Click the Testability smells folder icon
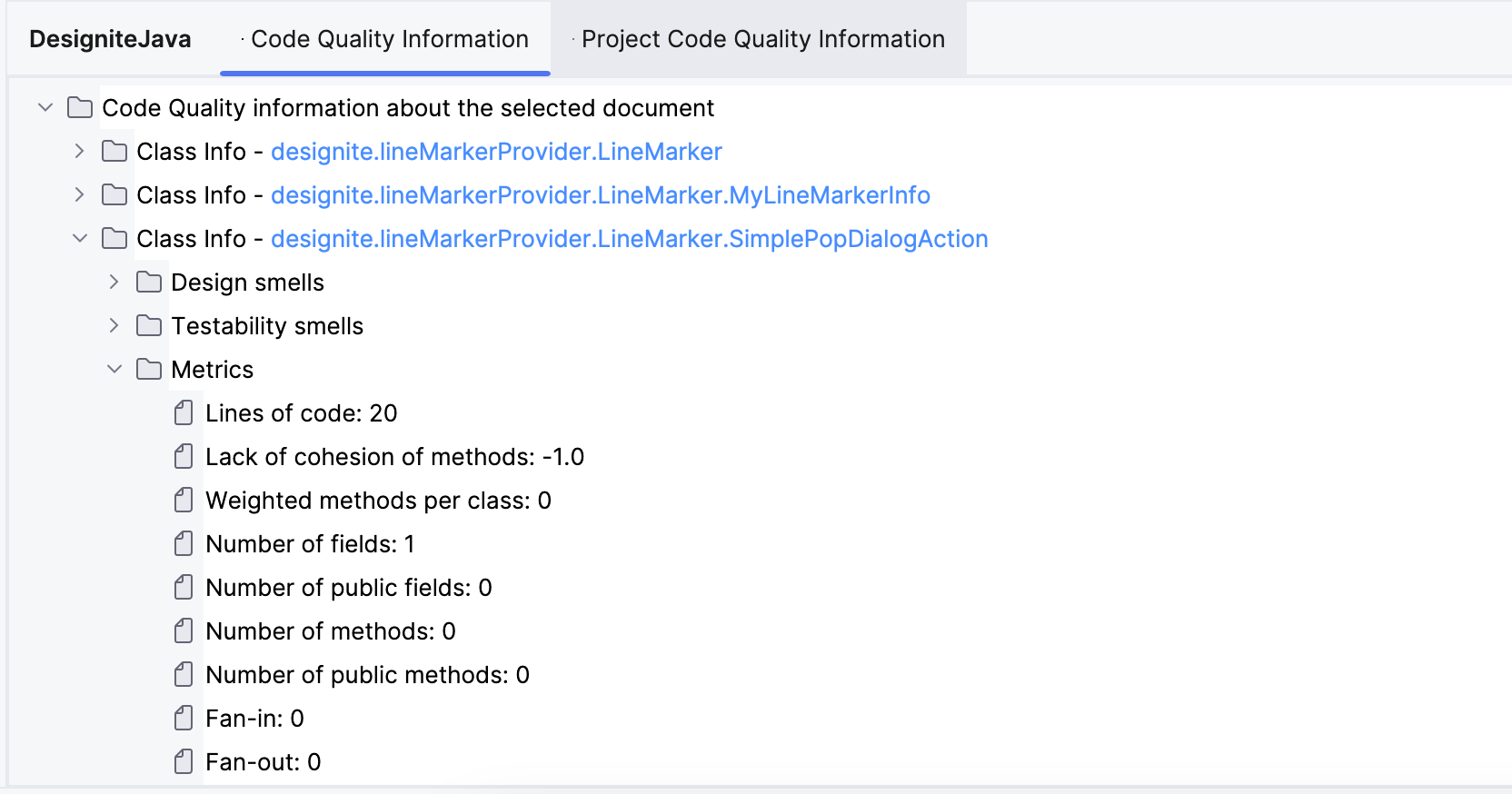The width and height of the screenshot is (1512, 794). 149,325
